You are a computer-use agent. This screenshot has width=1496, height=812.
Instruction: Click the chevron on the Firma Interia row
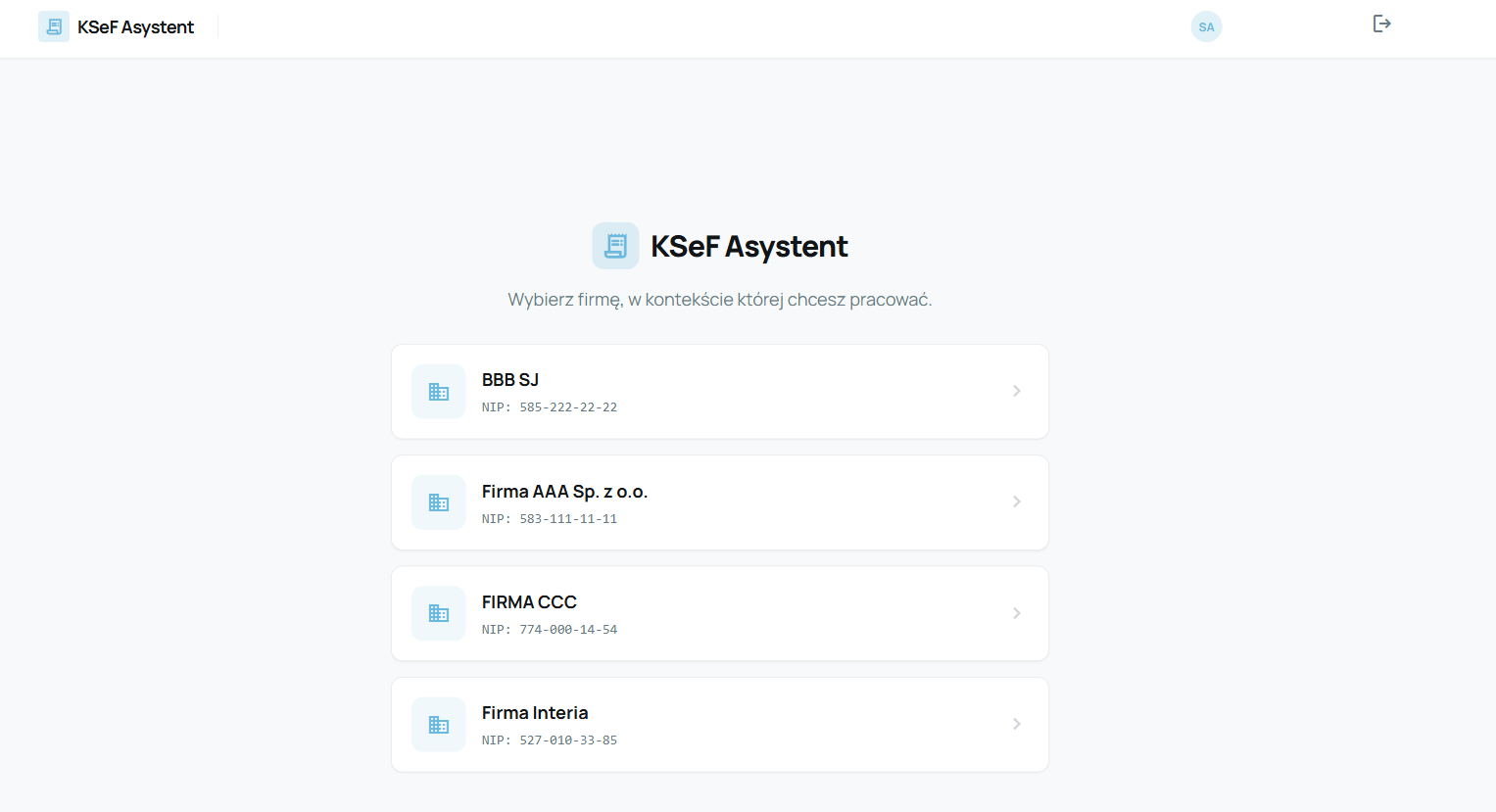[1017, 724]
